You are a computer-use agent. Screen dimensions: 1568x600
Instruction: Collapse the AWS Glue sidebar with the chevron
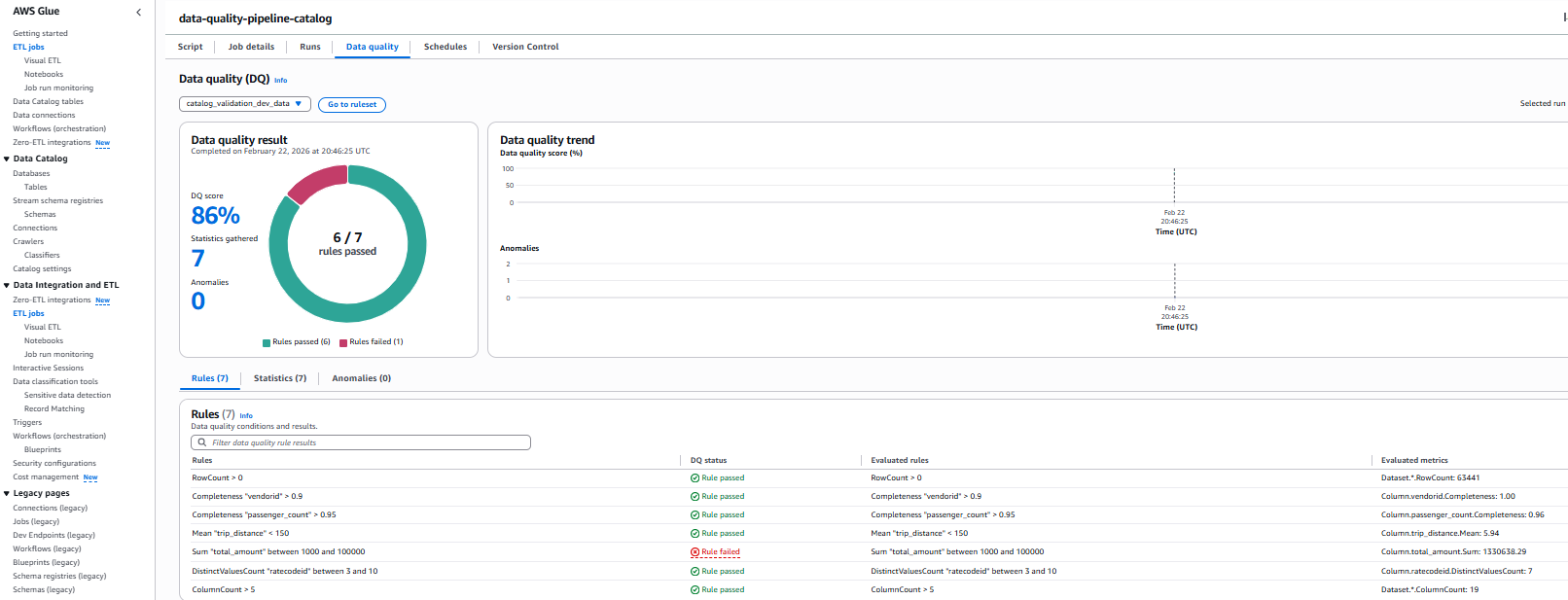click(138, 12)
